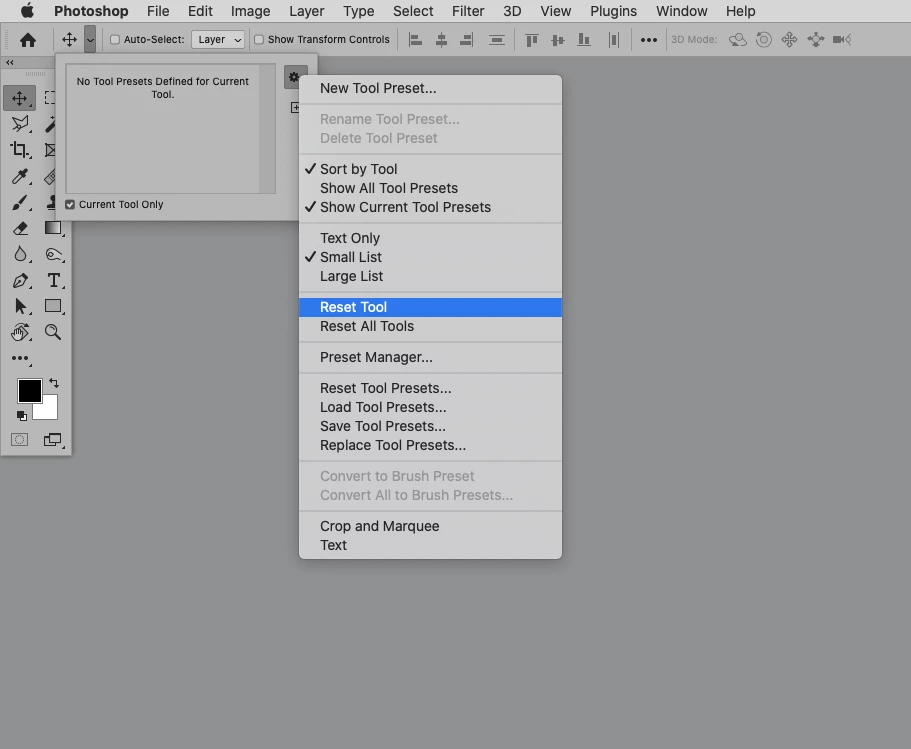Swap foreground and background colors
This screenshot has width=911, height=749.
pos(53,383)
